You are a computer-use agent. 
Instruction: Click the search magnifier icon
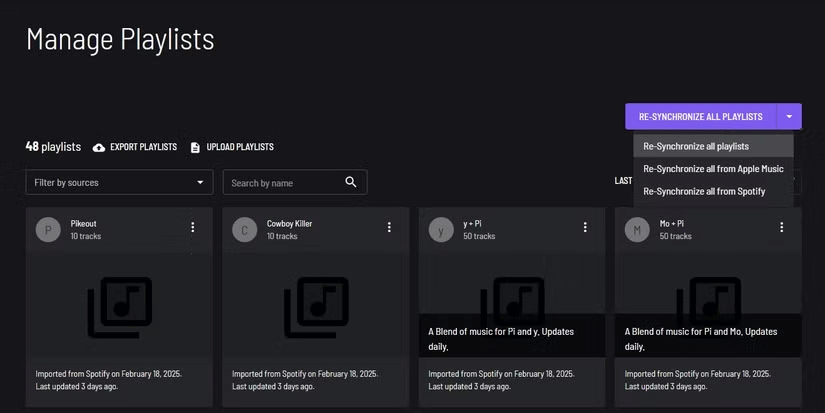(351, 182)
